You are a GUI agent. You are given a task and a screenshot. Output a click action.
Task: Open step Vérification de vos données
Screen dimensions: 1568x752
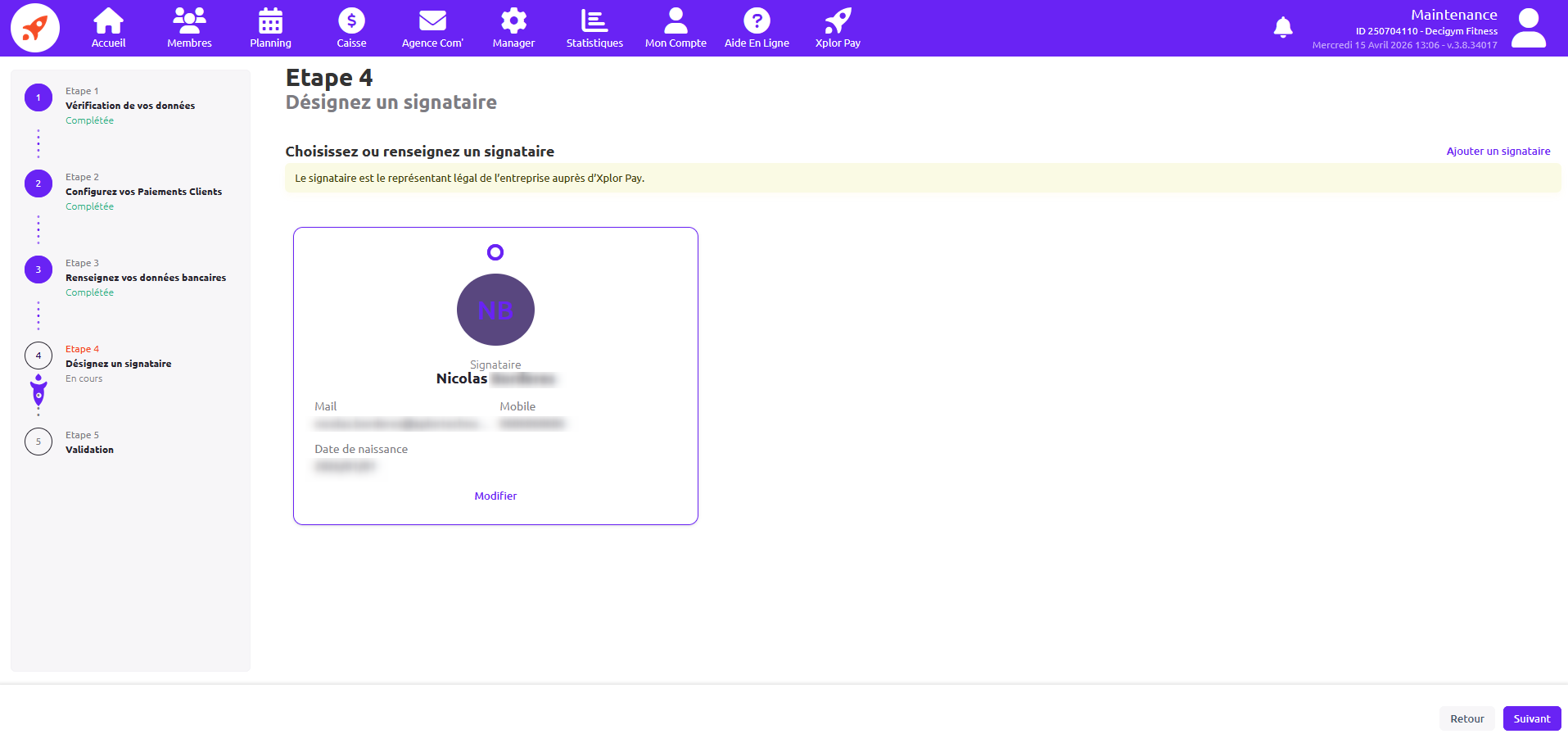point(130,106)
